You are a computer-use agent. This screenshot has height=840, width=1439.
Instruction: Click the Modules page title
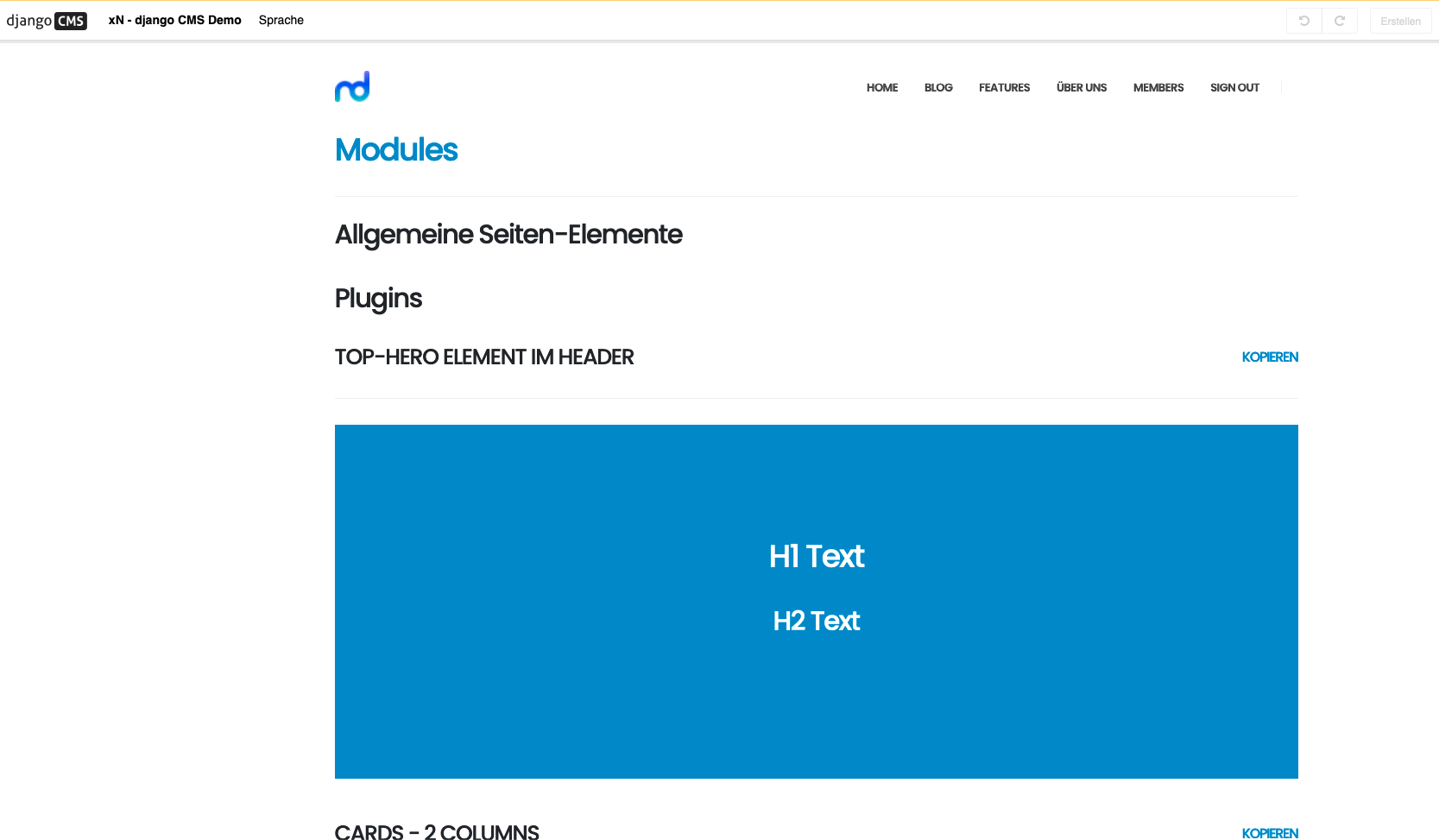[396, 149]
